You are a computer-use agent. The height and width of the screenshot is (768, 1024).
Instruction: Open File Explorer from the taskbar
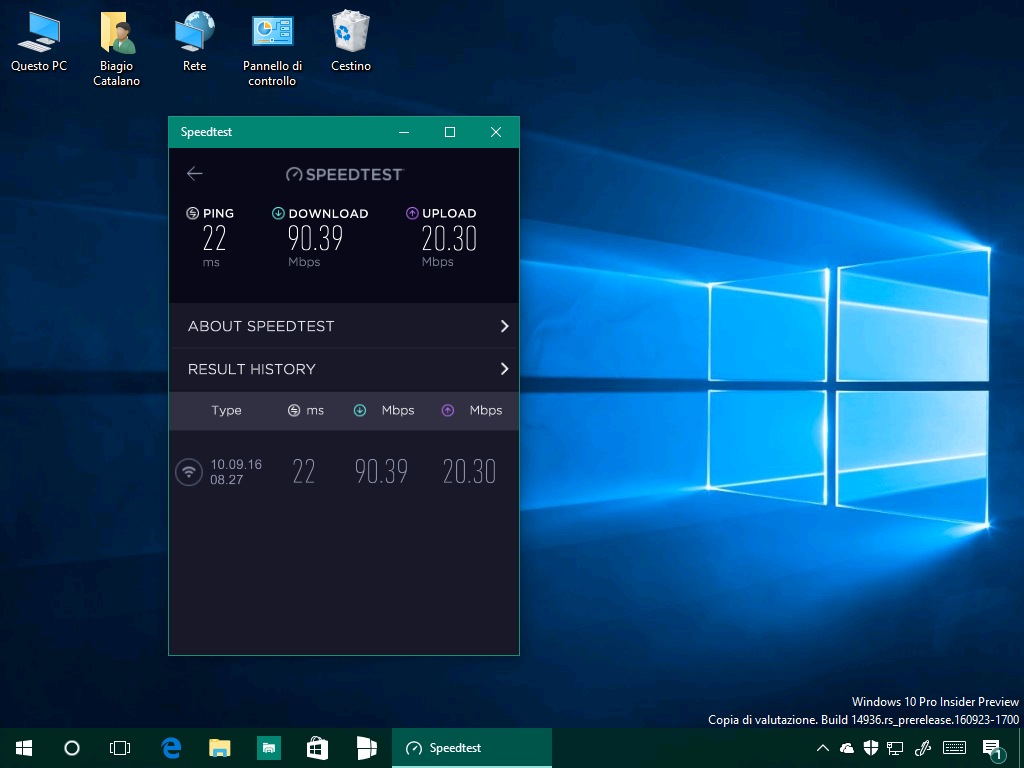(x=219, y=748)
